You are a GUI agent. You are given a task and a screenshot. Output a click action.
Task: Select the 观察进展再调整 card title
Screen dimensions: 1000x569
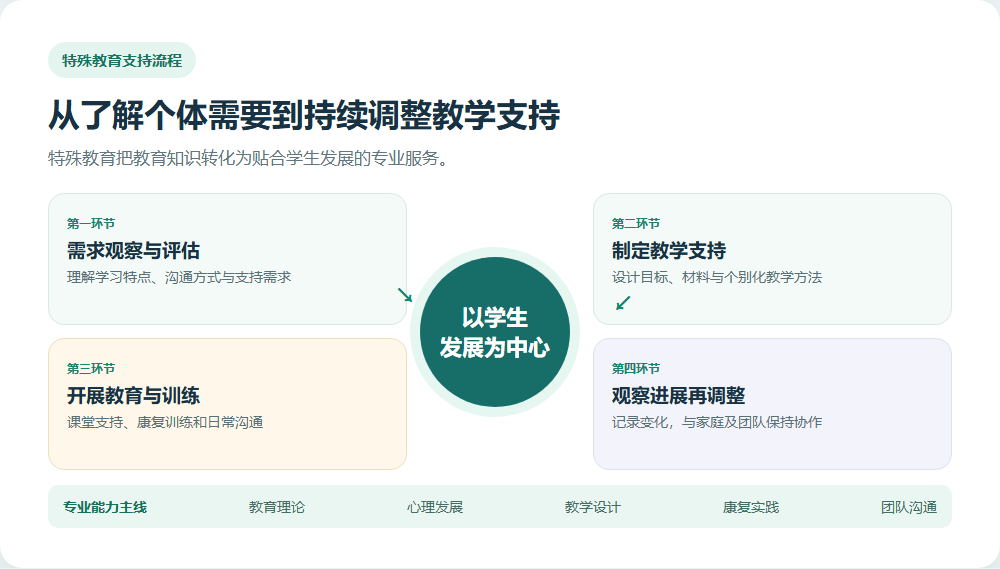tap(679, 395)
